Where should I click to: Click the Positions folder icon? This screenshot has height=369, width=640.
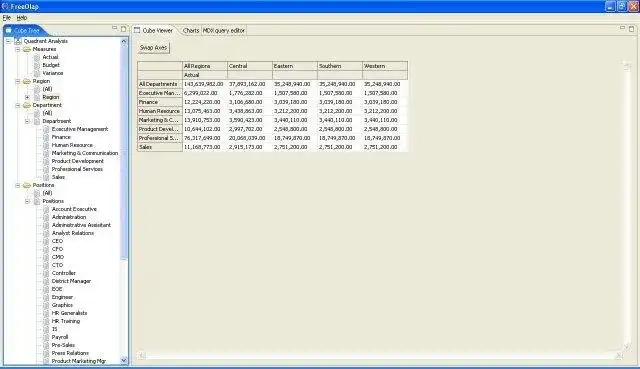click(x=27, y=185)
